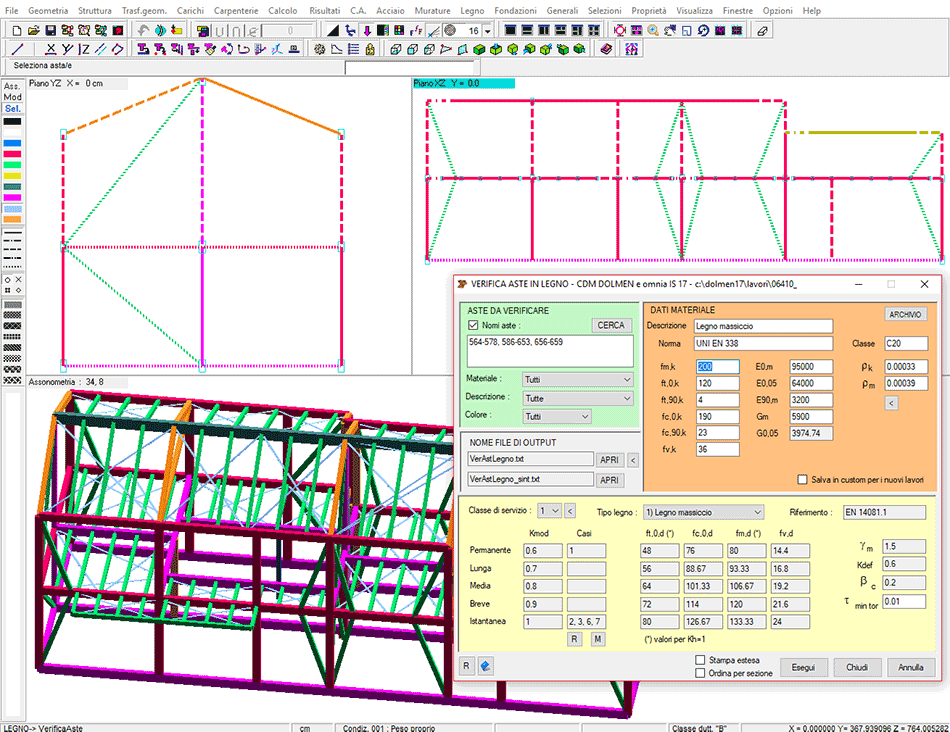Screen dimensions: 950x732
Task: Click the undo arrow icon
Action: (142, 30)
